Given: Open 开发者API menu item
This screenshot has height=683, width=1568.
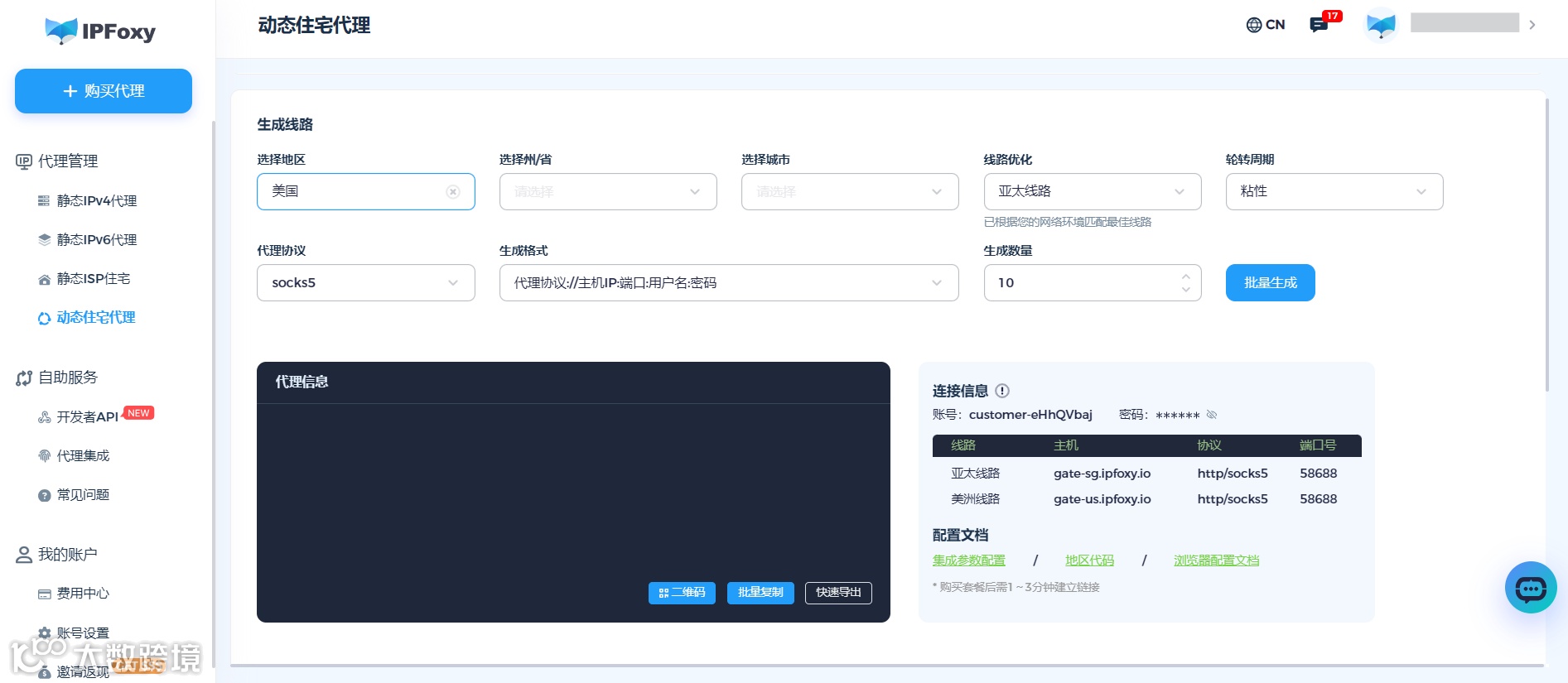Looking at the screenshot, I should [x=88, y=417].
